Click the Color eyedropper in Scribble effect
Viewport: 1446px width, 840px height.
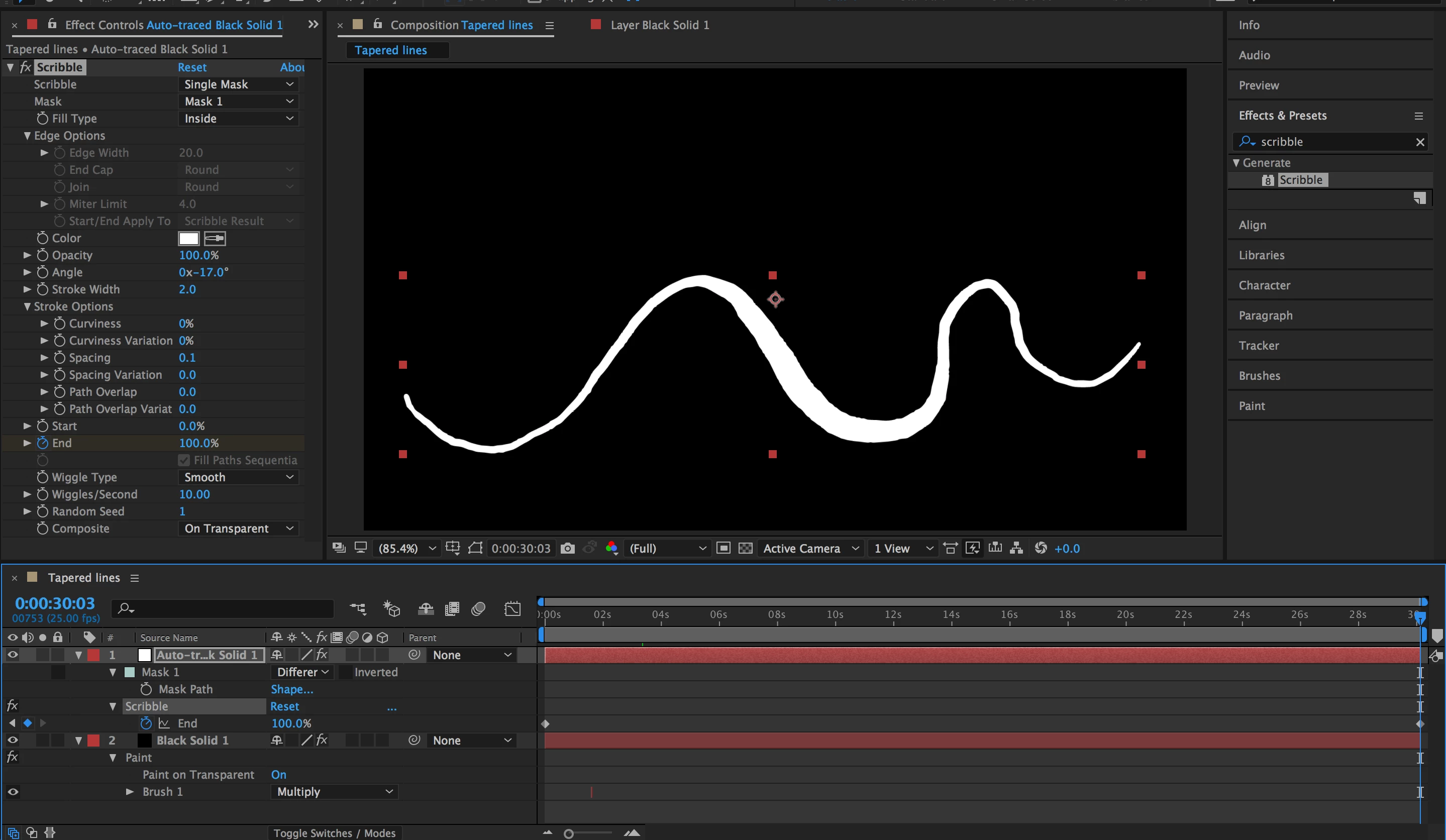pyautogui.click(x=215, y=238)
